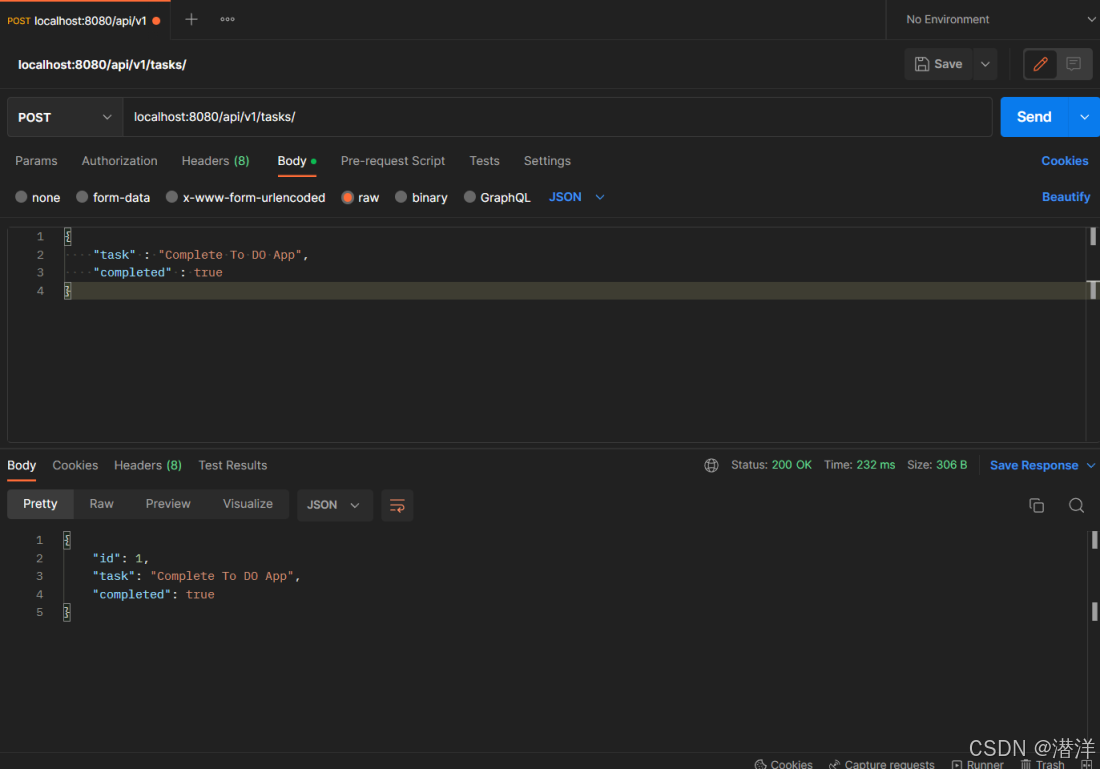Image resolution: width=1100 pixels, height=769 pixels.
Task: Open Trash from the status bar
Action: tap(1042, 764)
